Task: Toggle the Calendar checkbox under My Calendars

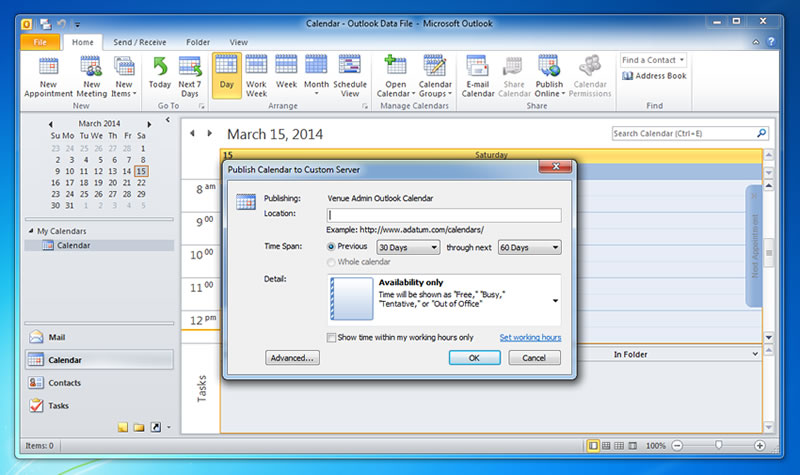Action: point(47,245)
